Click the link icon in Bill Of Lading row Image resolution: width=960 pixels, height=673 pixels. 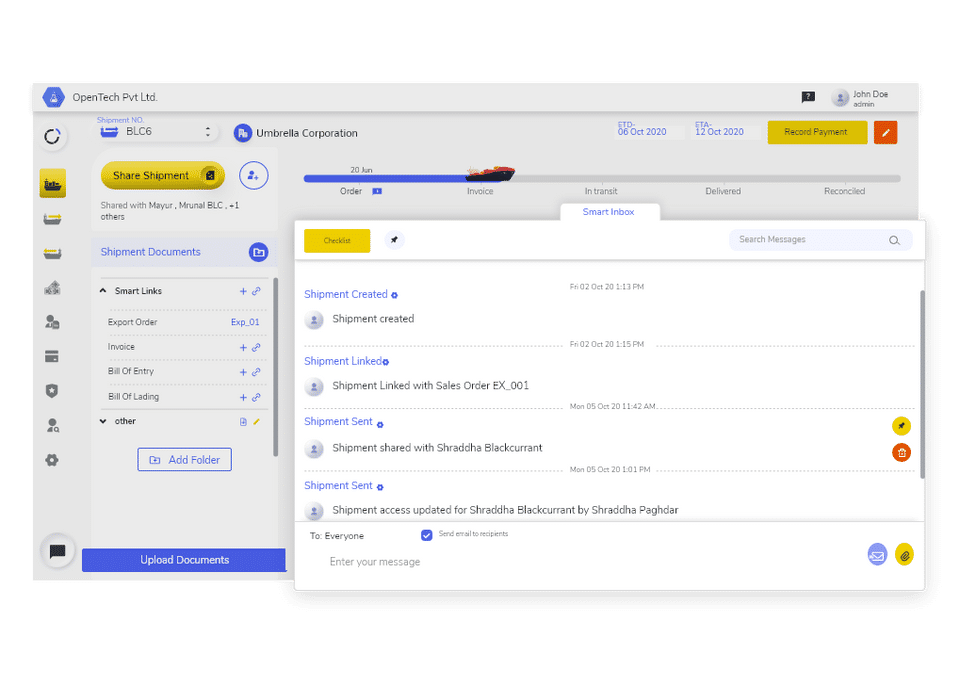click(x=257, y=397)
